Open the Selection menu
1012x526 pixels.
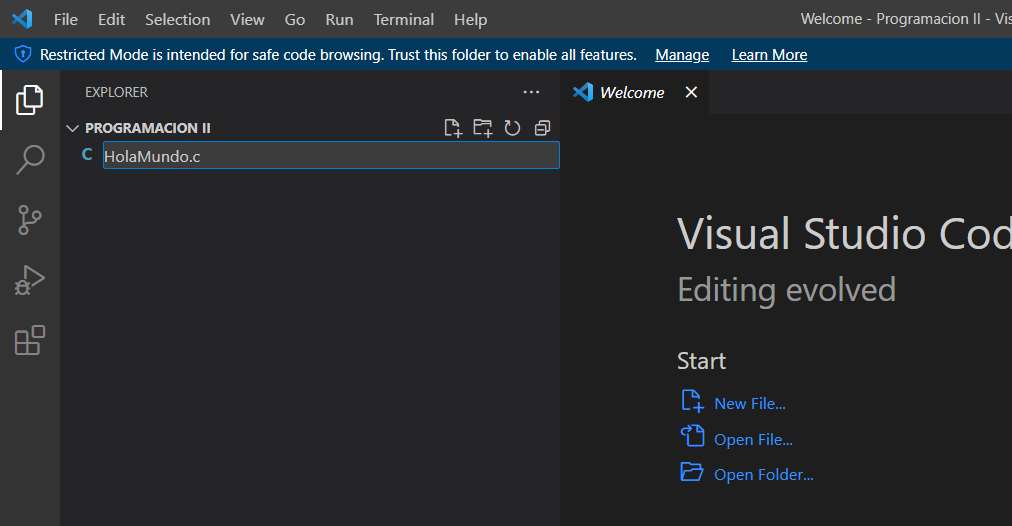coord(177,19)
